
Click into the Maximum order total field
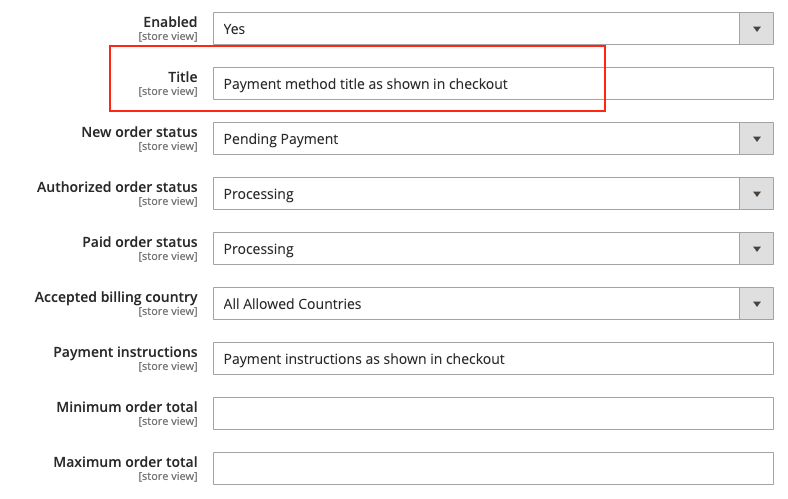(493, 469)
